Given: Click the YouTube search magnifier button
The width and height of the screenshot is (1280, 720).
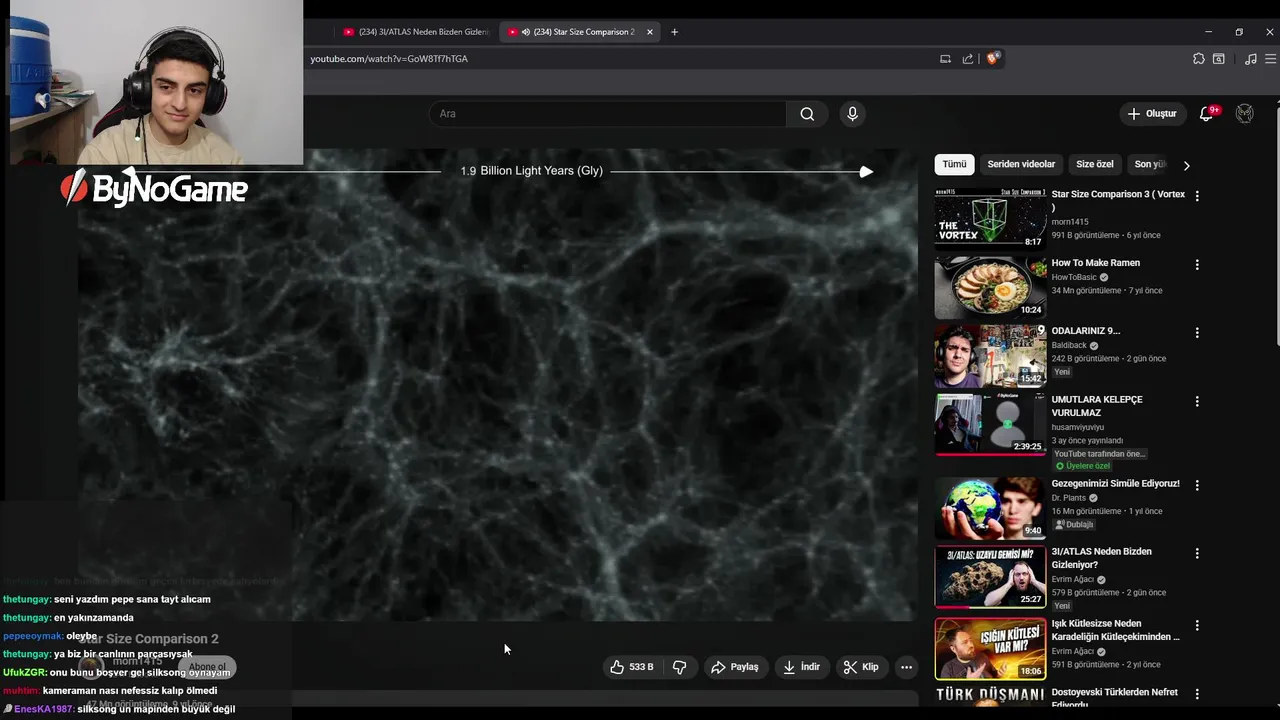Looking at the screenshot, I should pyautogui.click(x=807, y=114).
